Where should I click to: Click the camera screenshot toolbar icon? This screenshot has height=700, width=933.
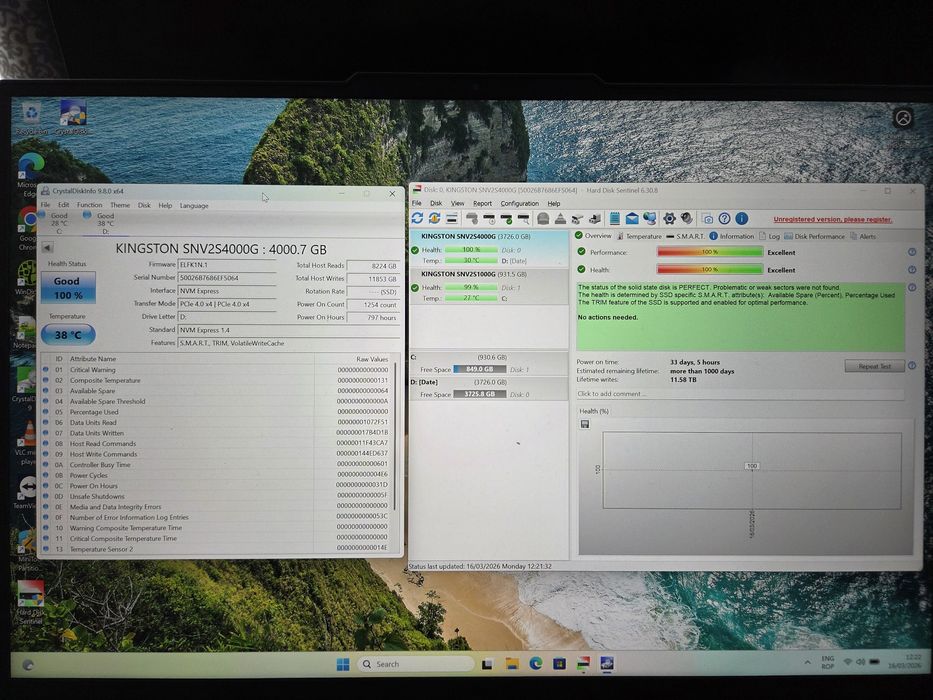pos(707,218)
